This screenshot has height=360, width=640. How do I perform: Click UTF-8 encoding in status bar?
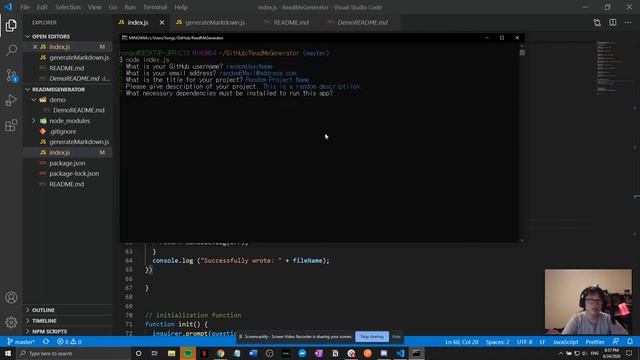(524, 342)
